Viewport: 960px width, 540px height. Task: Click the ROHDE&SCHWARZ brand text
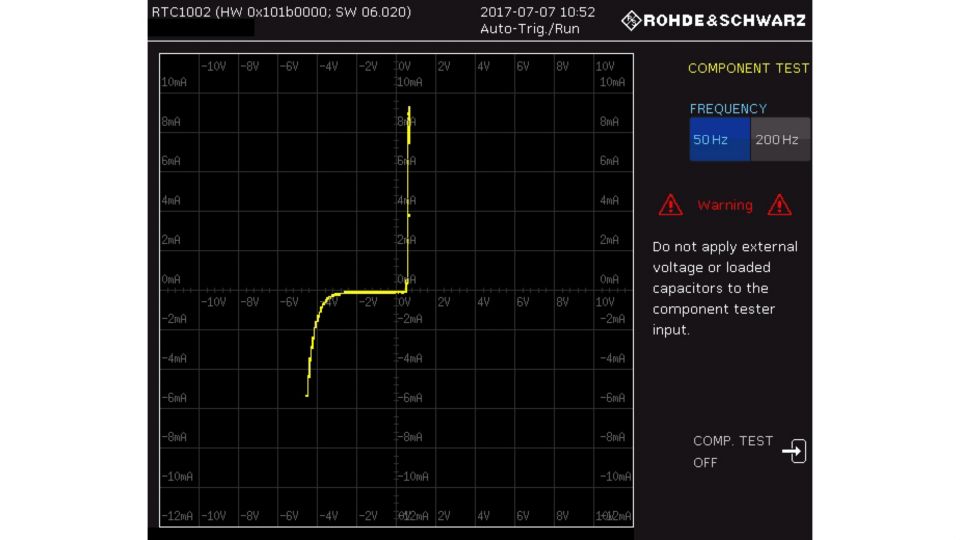point(726,20)
